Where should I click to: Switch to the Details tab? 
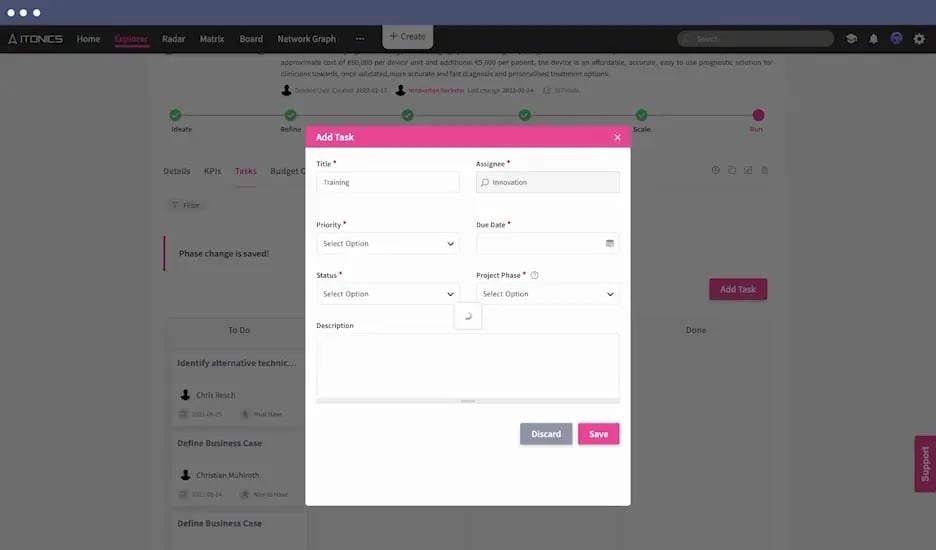tap(177, 171)
